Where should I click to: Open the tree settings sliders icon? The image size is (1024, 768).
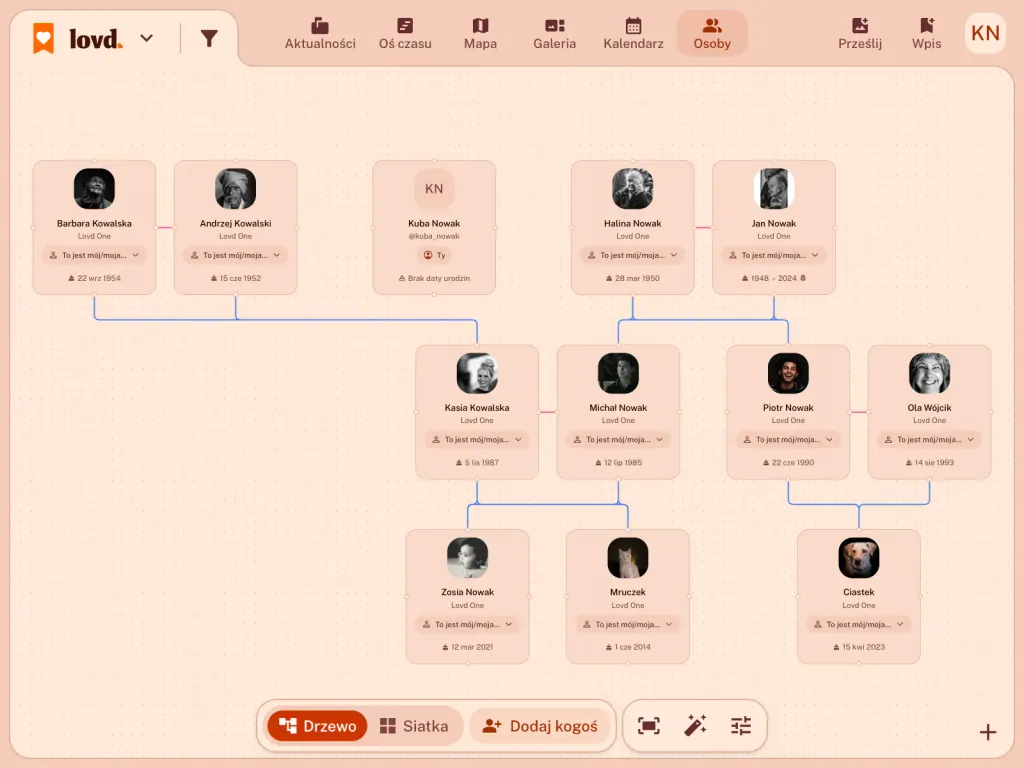pyautogui.click(x=741, y=726)
